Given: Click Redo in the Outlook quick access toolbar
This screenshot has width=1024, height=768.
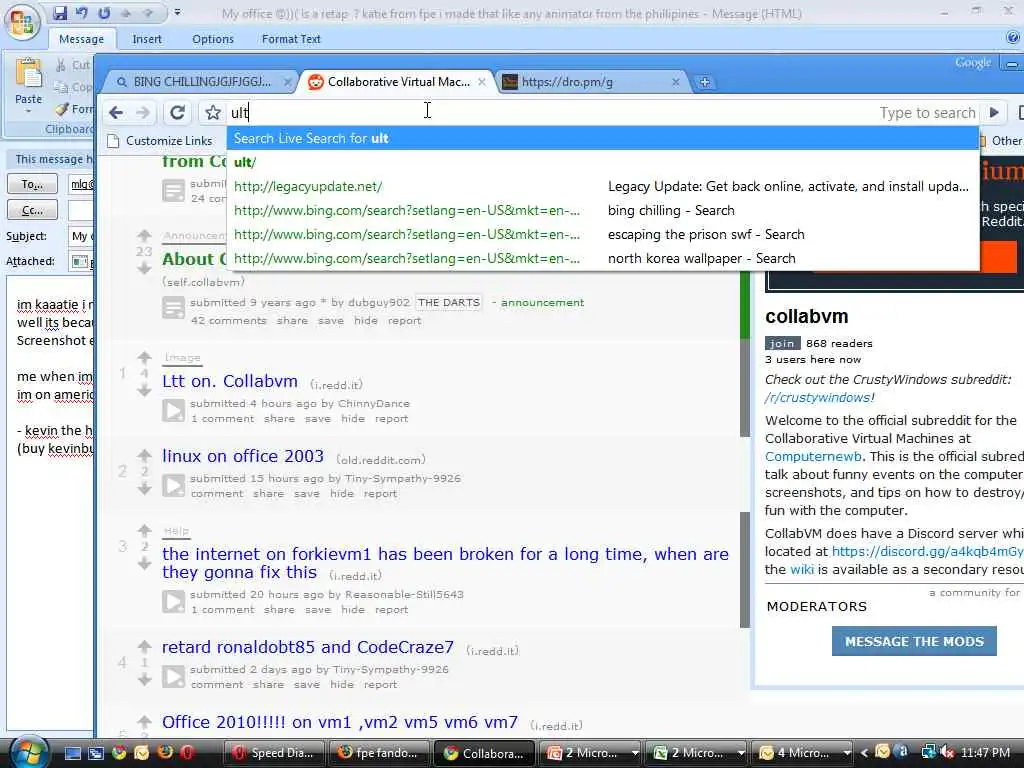Looking at the screenshot, I should tap(104, 13).
